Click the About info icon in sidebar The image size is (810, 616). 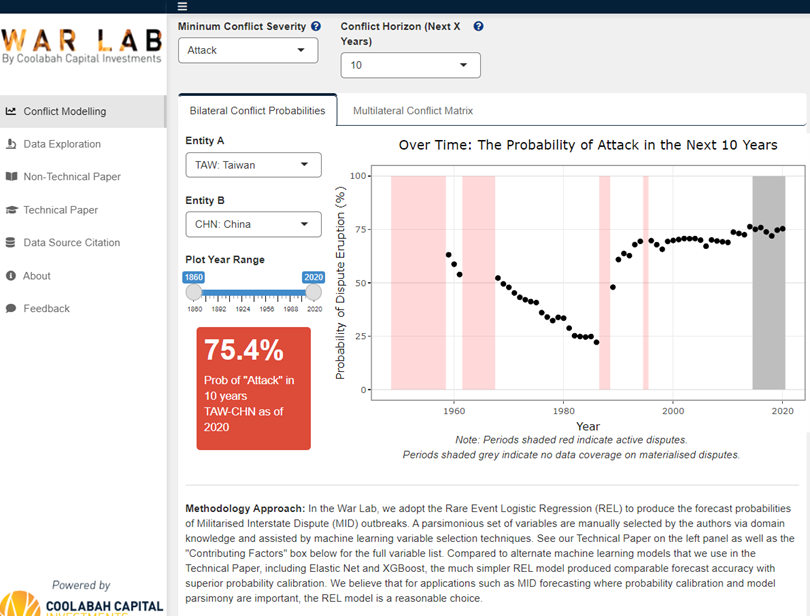pos(11,276)
